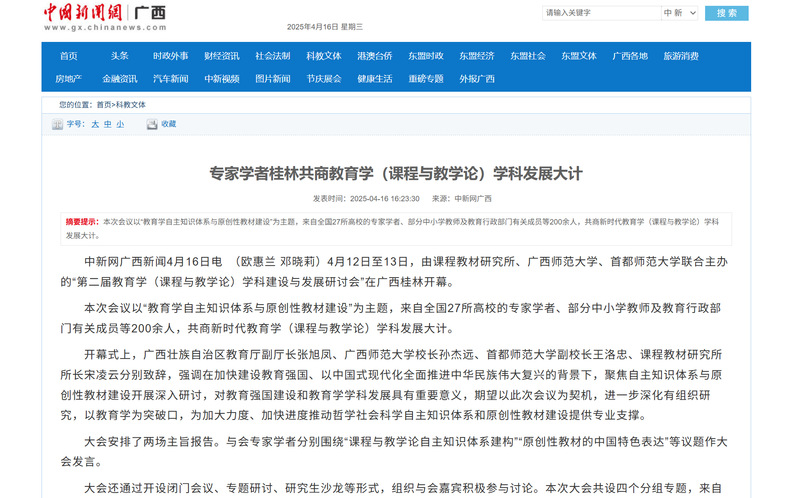This screenshot has width=798, height=498.
Task: Click 科教文体 in the breadcrumb
Action: [131, 105]
